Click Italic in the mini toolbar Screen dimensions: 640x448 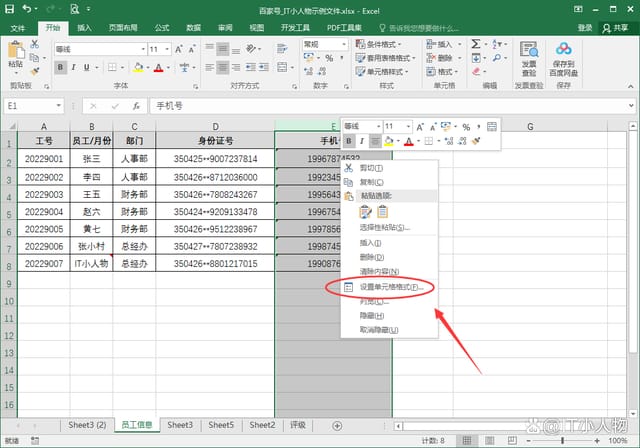(362, 142)
